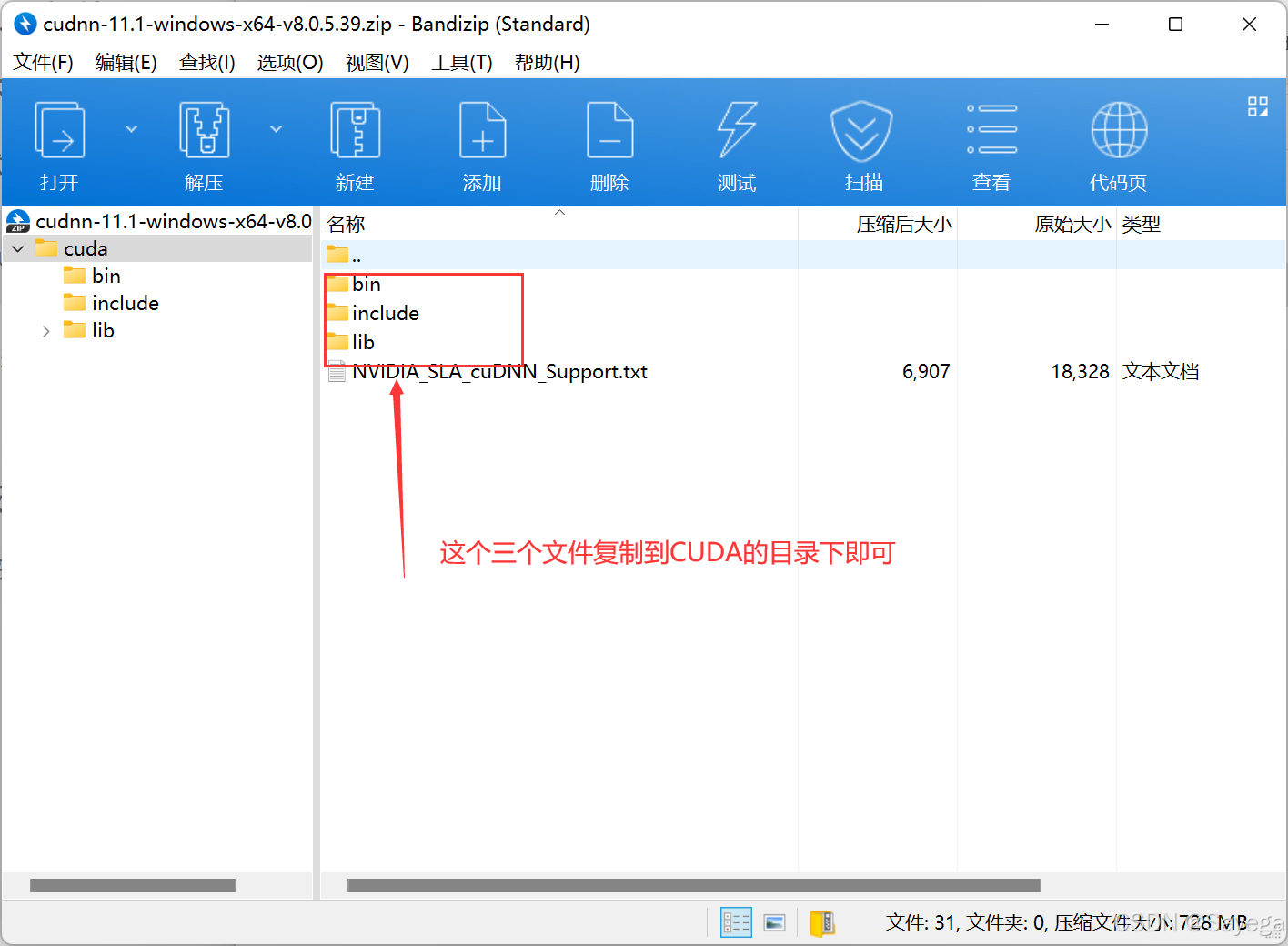Collapse the cuda folder in tree

tap(18, 248)
